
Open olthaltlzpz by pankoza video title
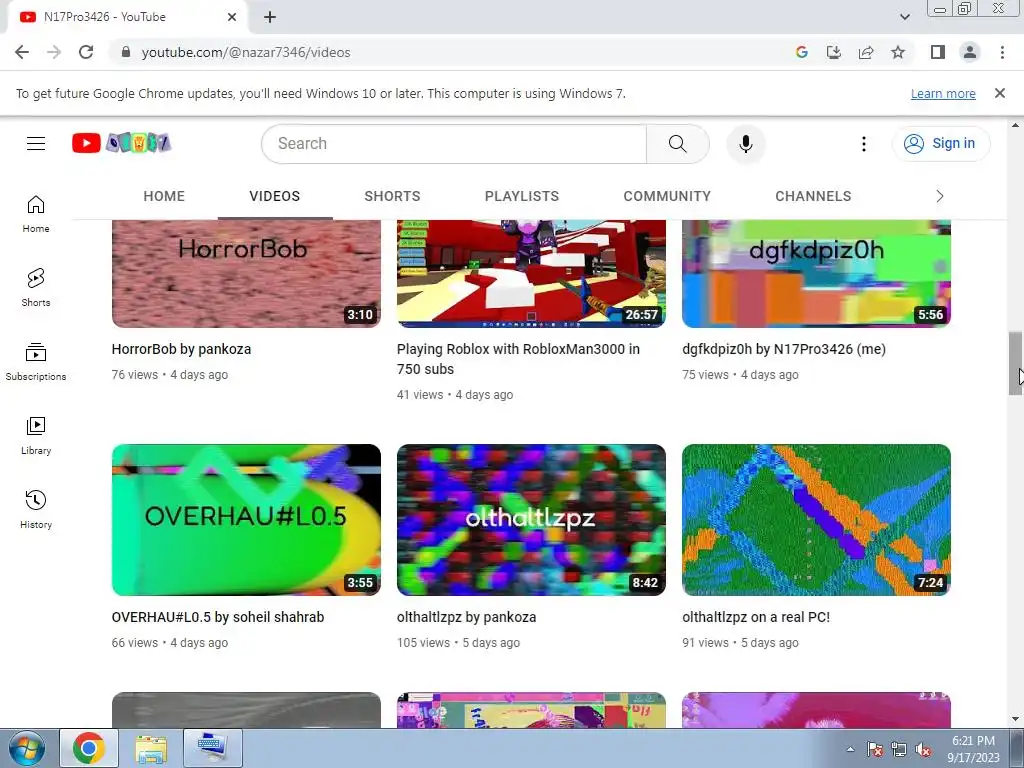pyautogui.click(x=466, y=617)
